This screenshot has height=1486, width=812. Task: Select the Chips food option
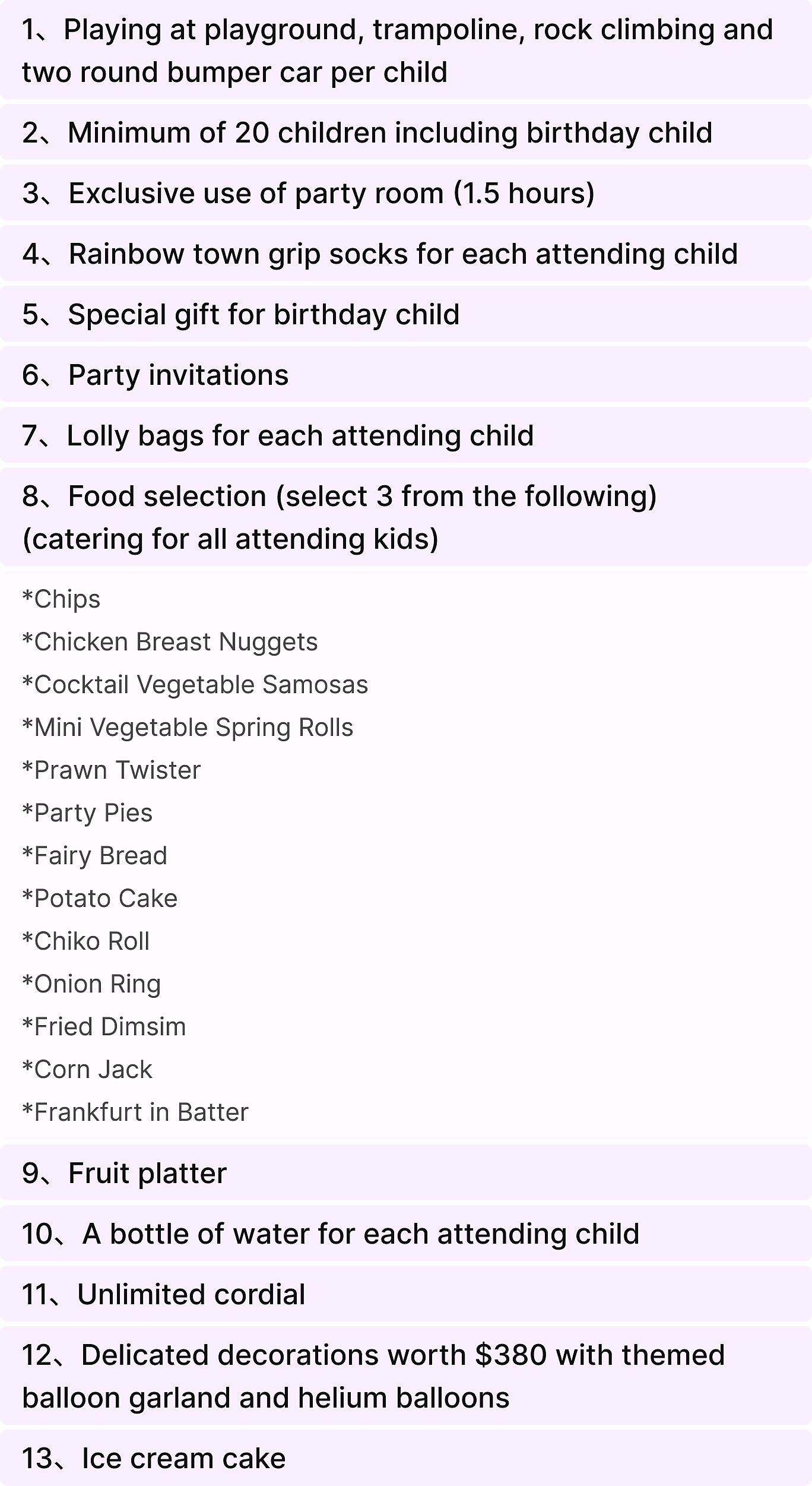point(61,599)
